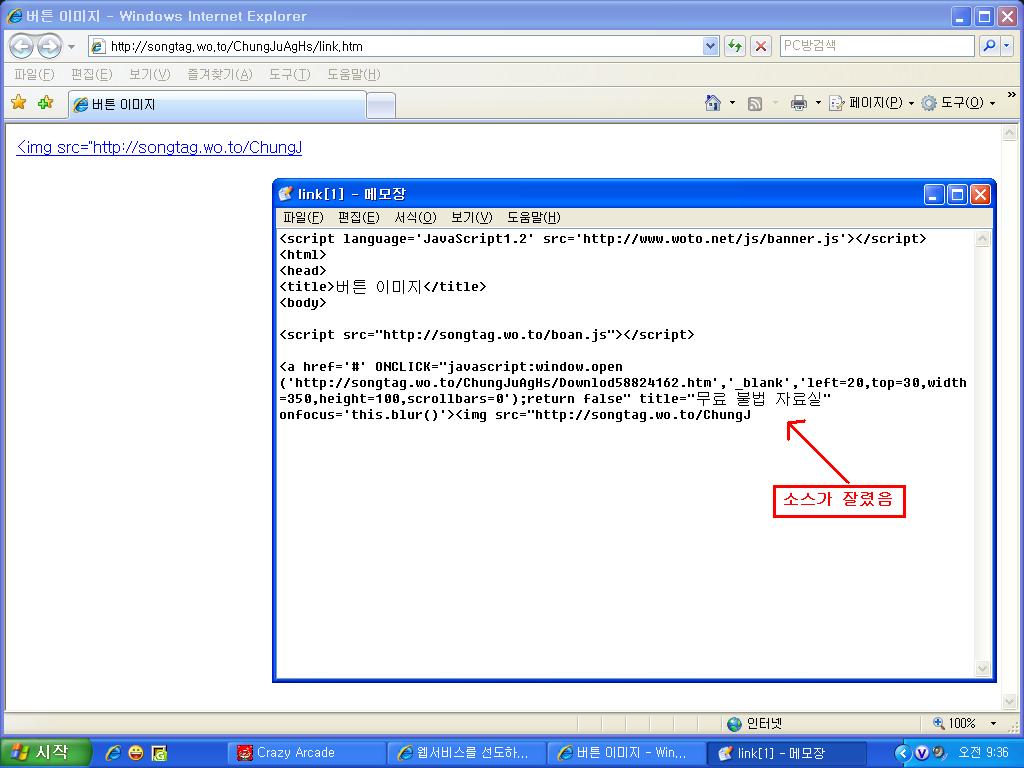1024x768 pixels.
Task: Click Notepad's scrollbar down arrow
Action: click(x=982, y=668)
